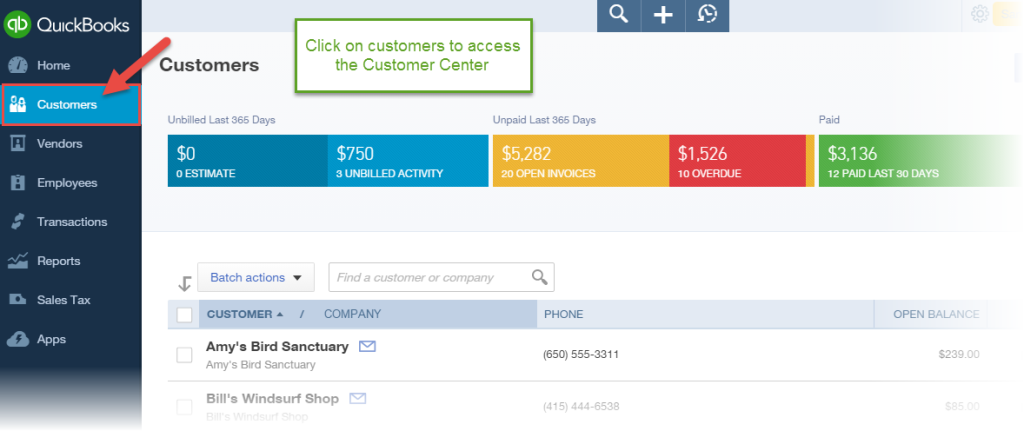Click the plus Create icon

tap(663, 15)
